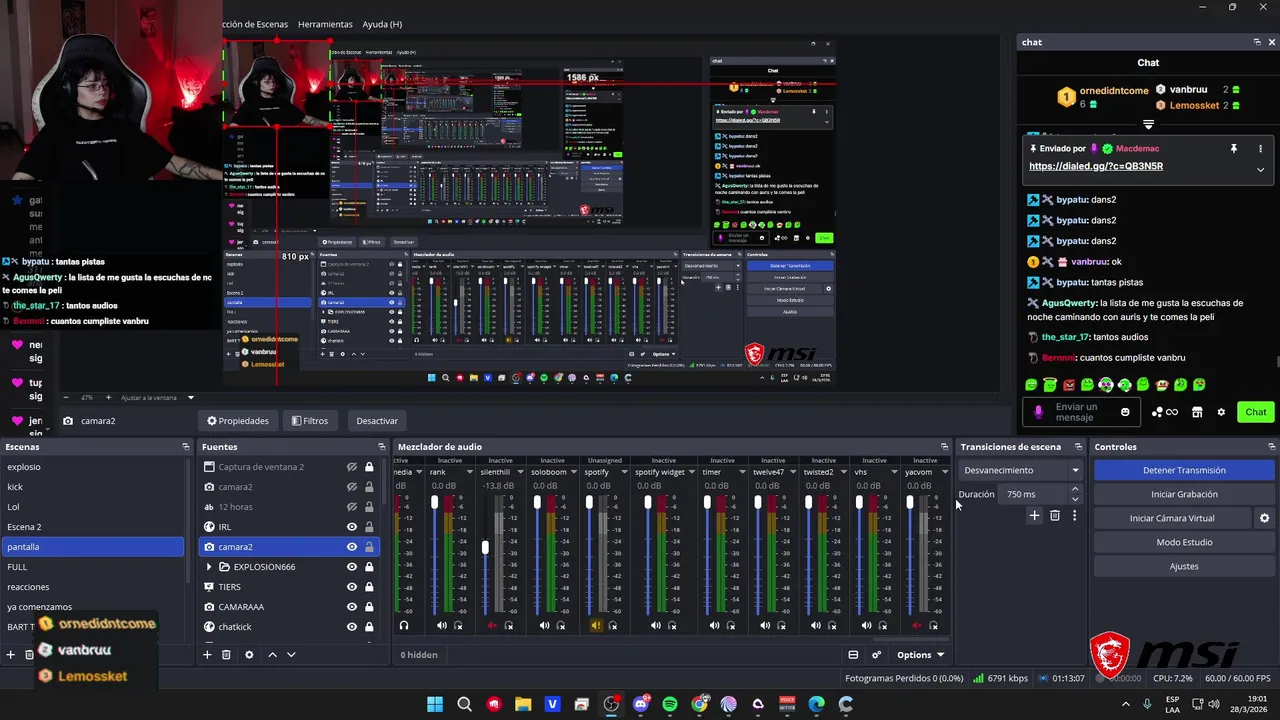Open Ayuda (H) menu

click(382, 24)
